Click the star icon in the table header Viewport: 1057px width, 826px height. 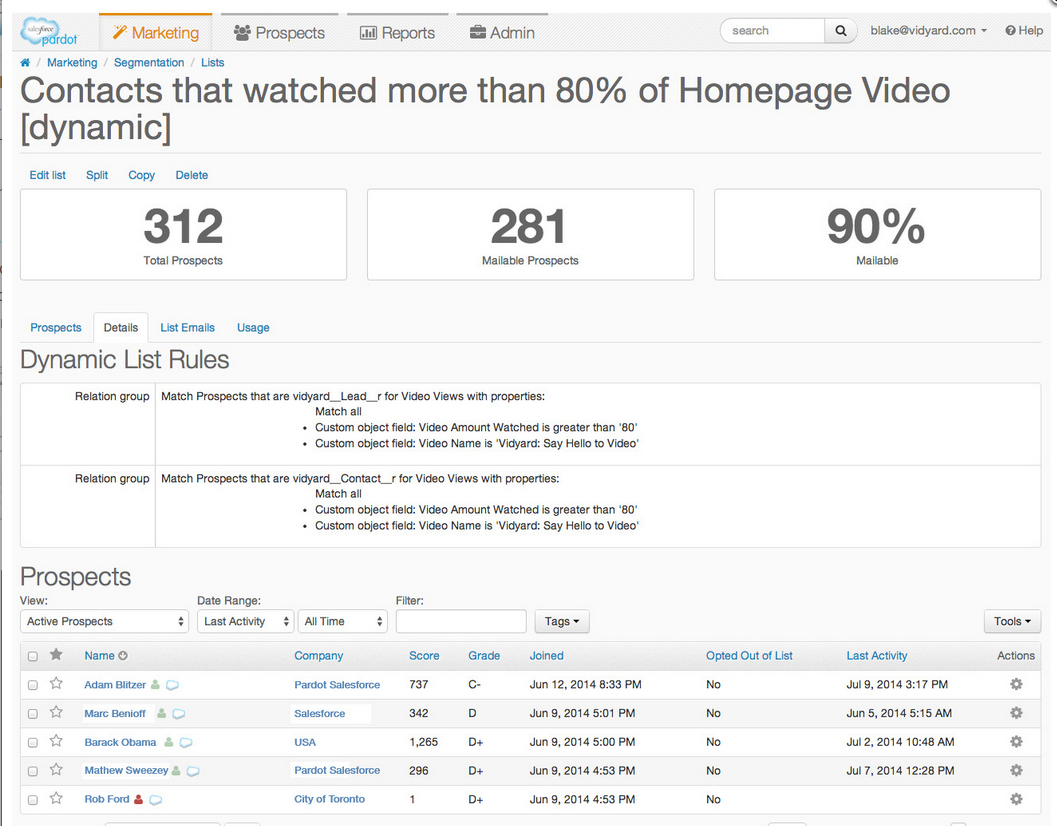click(57, 655)
